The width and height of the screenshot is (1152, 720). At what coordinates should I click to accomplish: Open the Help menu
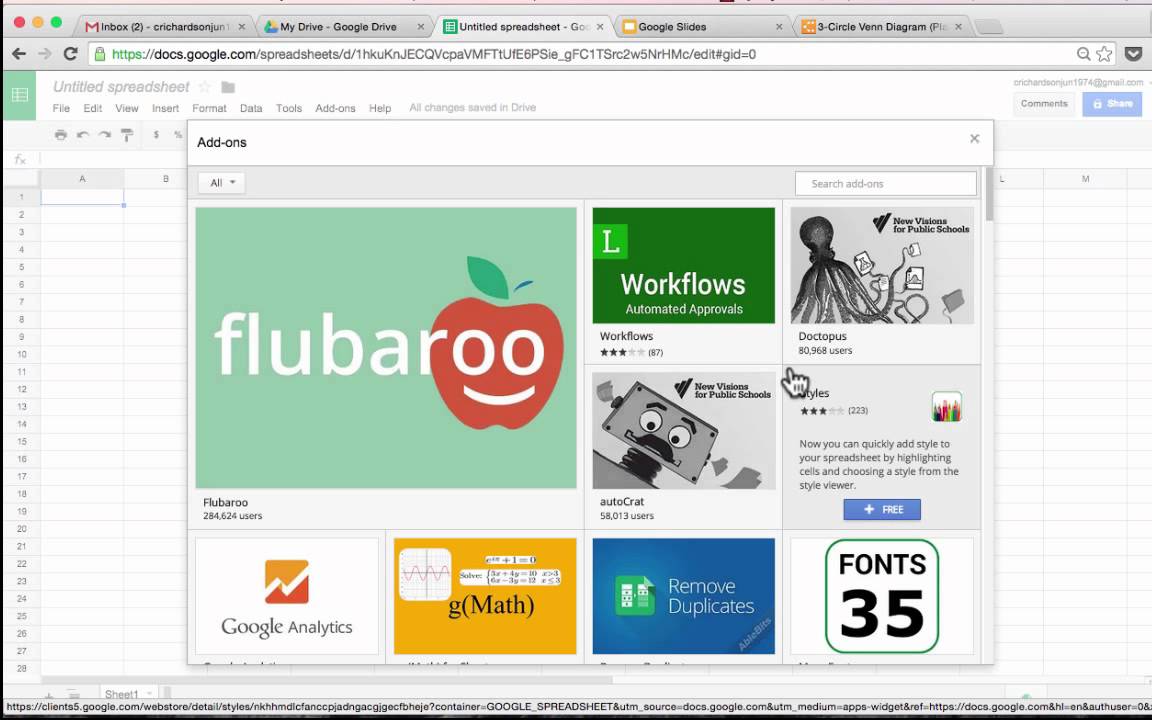click(x=380, y=108)
